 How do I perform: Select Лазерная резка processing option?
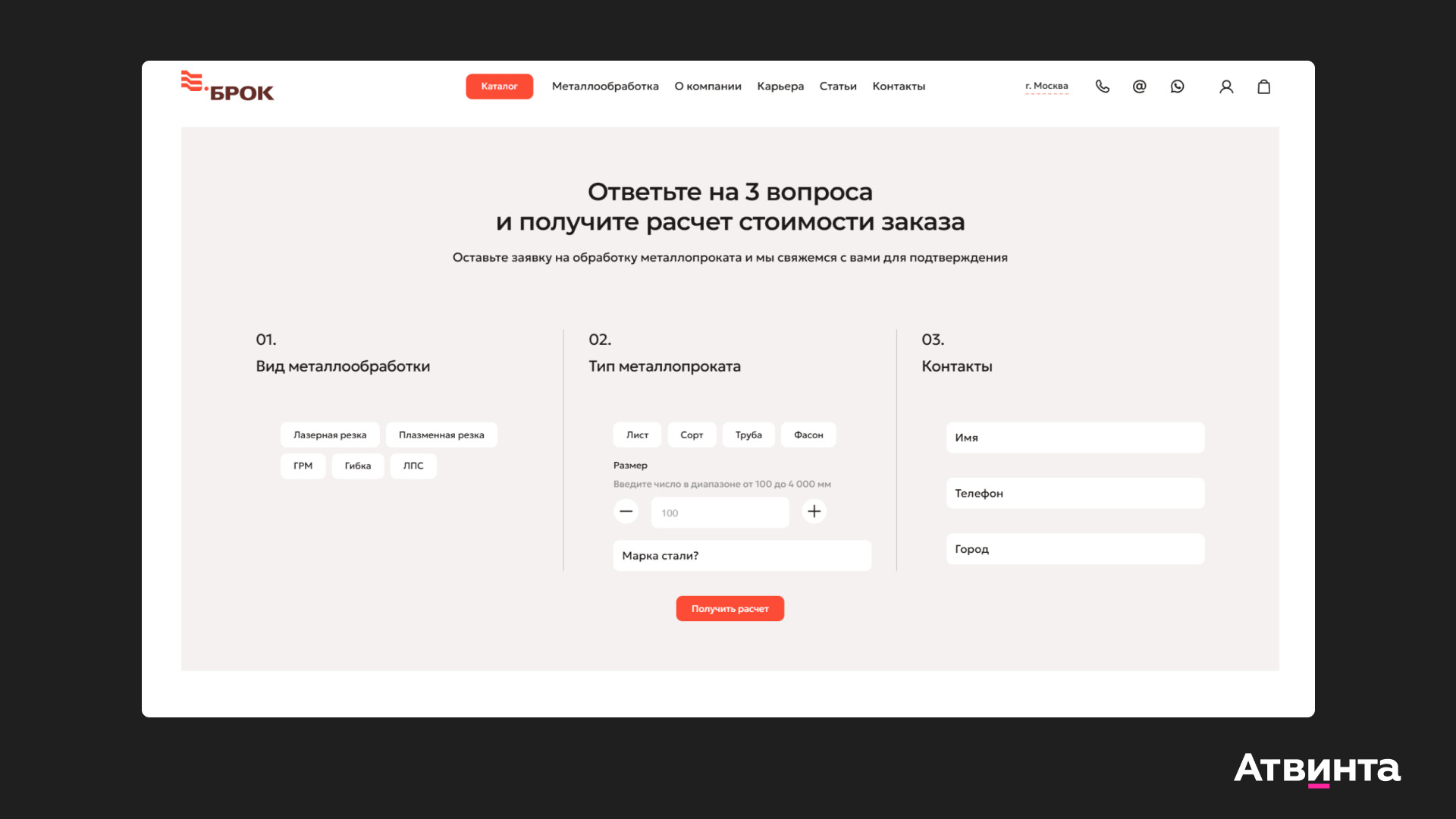tap(330, 435)
